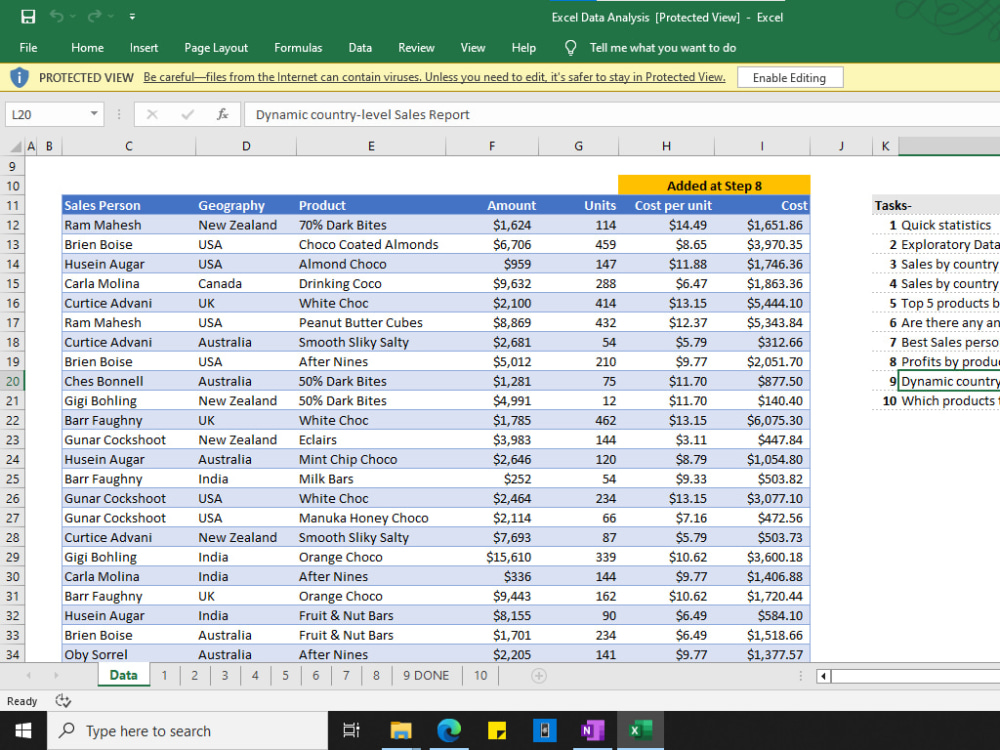
Task: Launch OneNote from the taskbar
Action: [x=593, y=730]
